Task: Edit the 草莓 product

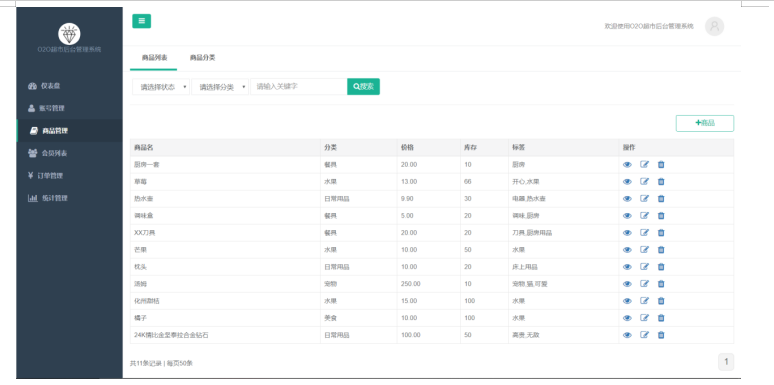Action: [644, 181]
